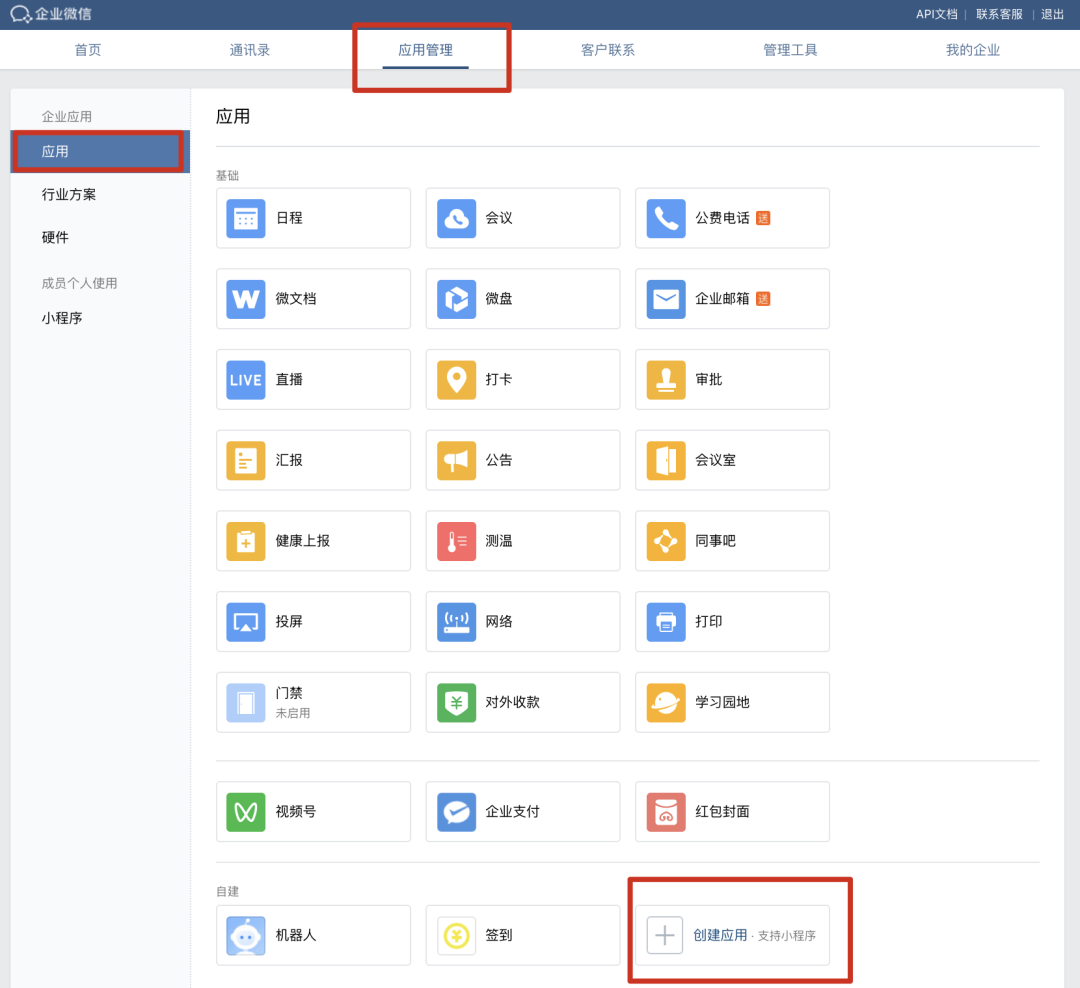Click the 审批 approval stamp icon
The width and height of the screenshot is (1080, 988).
click(666, 380)
